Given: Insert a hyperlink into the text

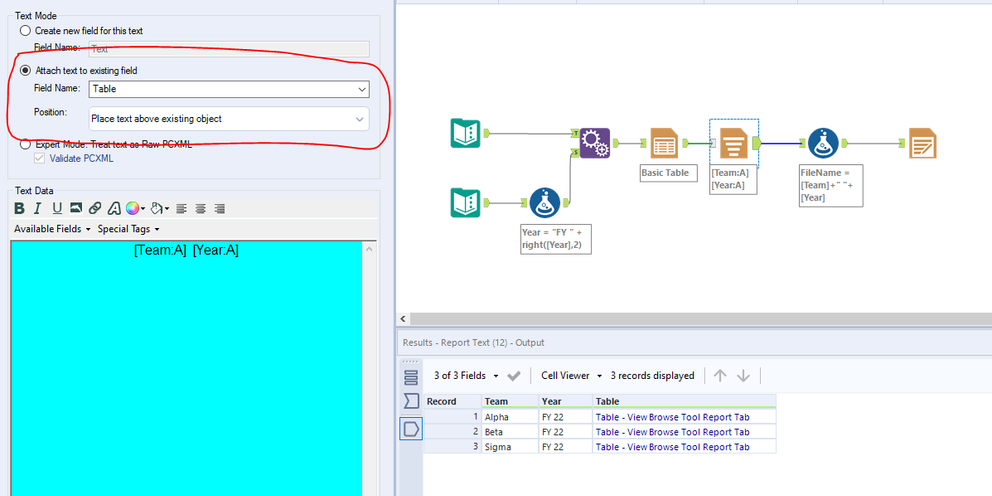Looking at the screenshot, I should (95, 208).
